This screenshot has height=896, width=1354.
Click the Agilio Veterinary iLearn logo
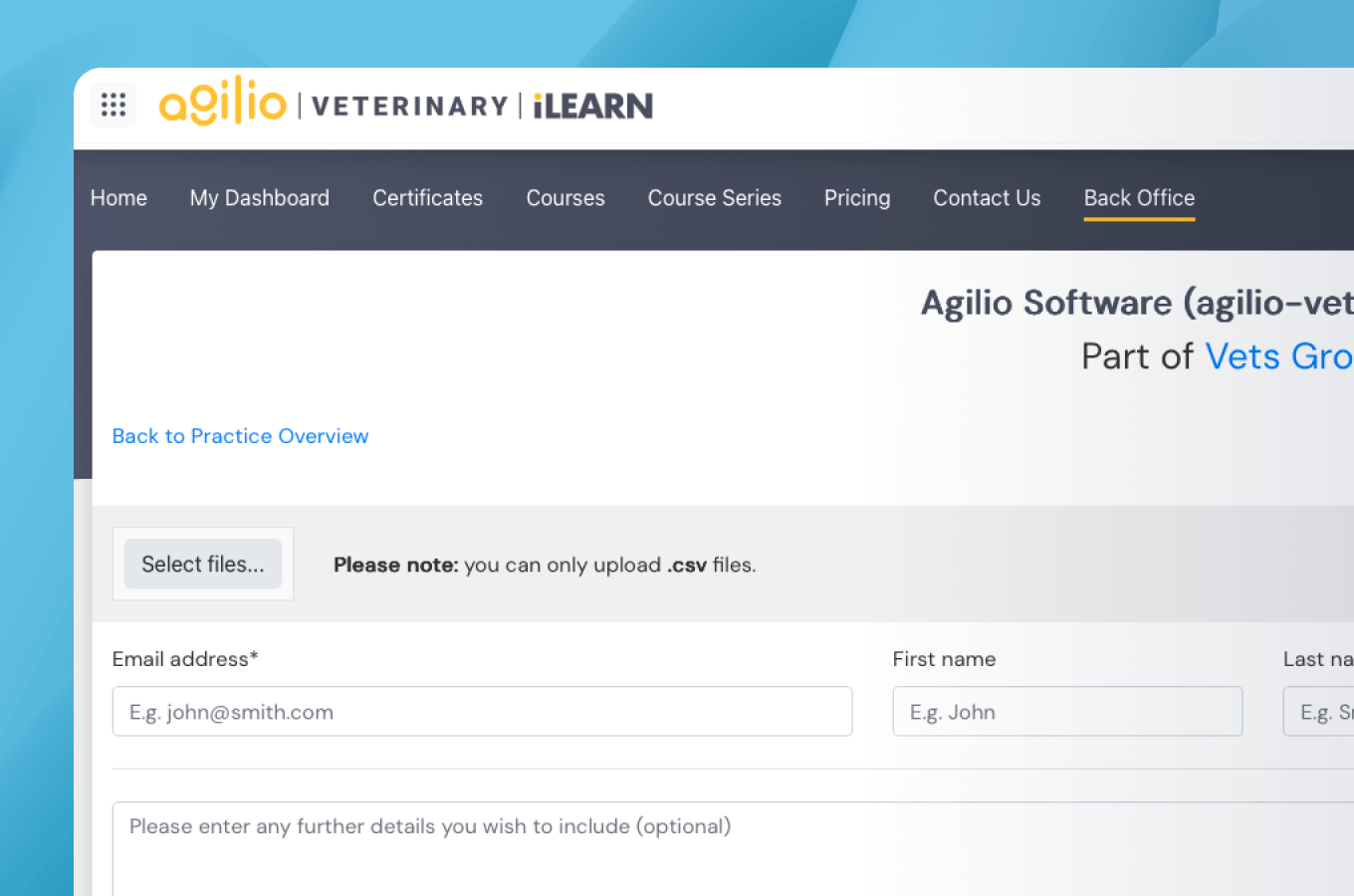[406, 103]
